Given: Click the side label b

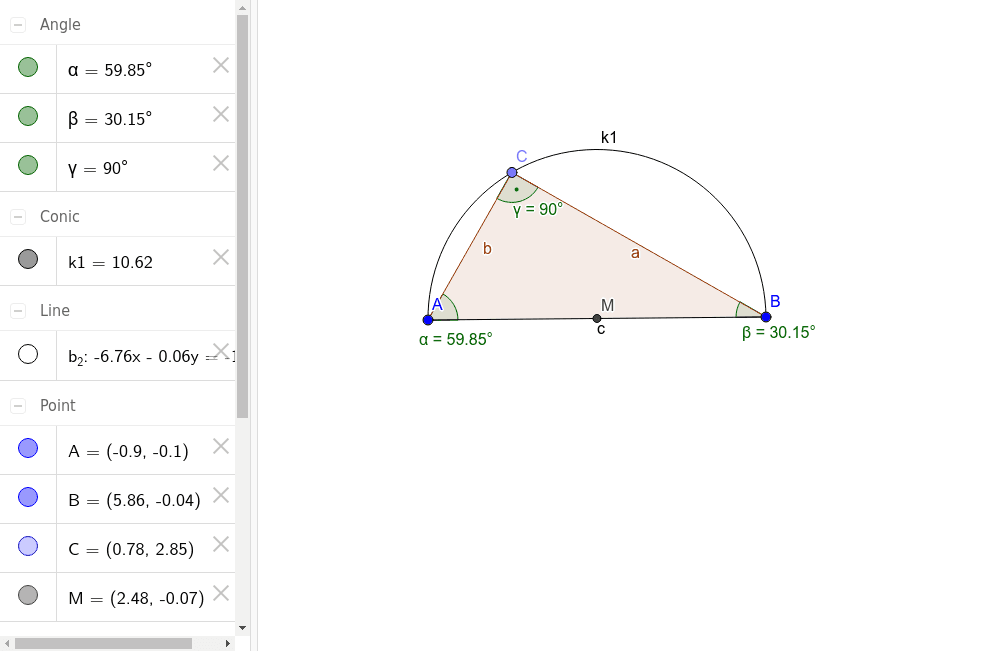Looking at the screenshot, I should click(487, 249).
